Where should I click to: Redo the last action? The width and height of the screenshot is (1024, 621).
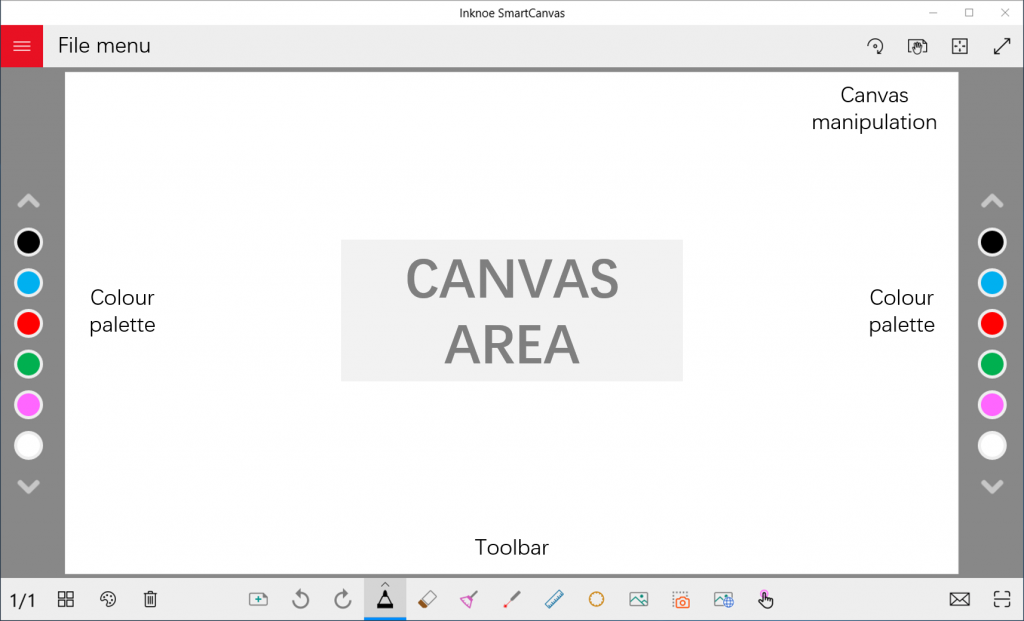click(342, 599)
